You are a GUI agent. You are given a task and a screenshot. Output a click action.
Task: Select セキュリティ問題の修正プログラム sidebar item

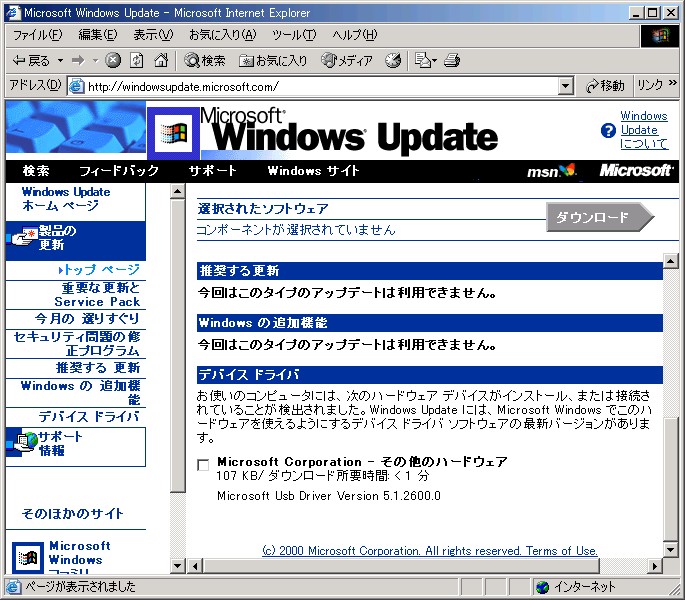coord(76,343)
